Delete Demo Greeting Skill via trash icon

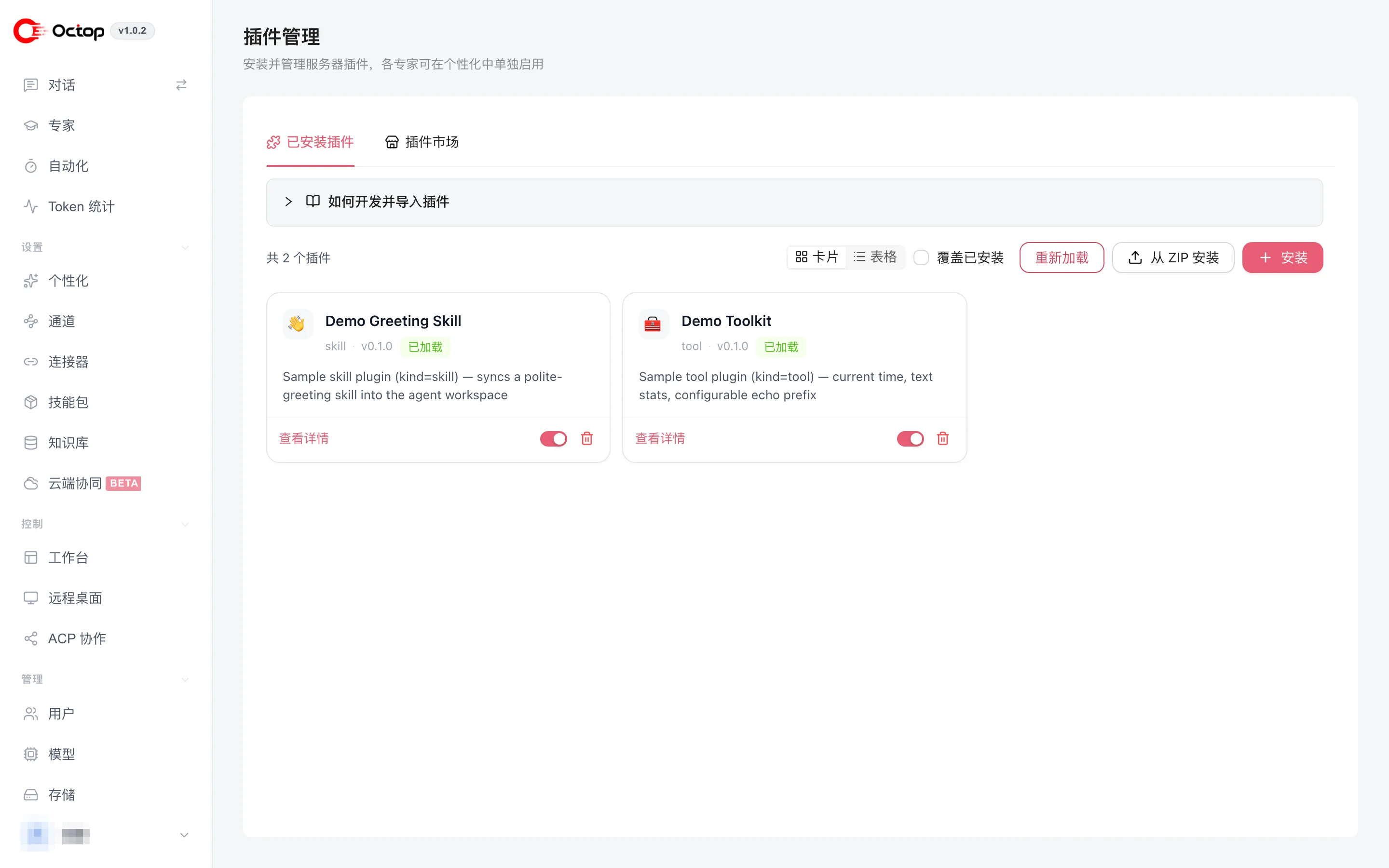coord(586,439)
